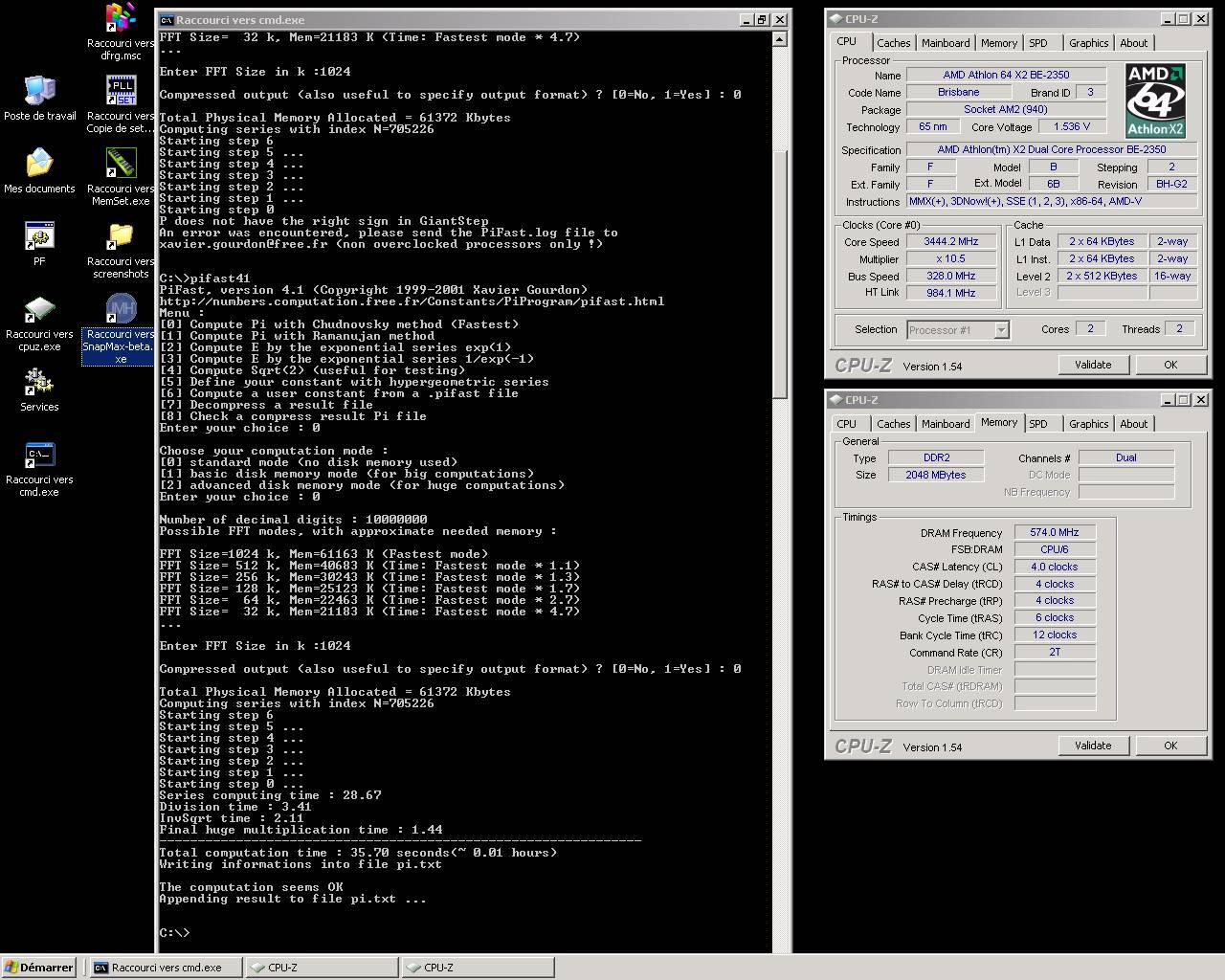This screenshot has height=980, width=1225.
Task: Click the Total computation time 35.70 seconds line
Action: pyautogui.click(x=358, y=853)
